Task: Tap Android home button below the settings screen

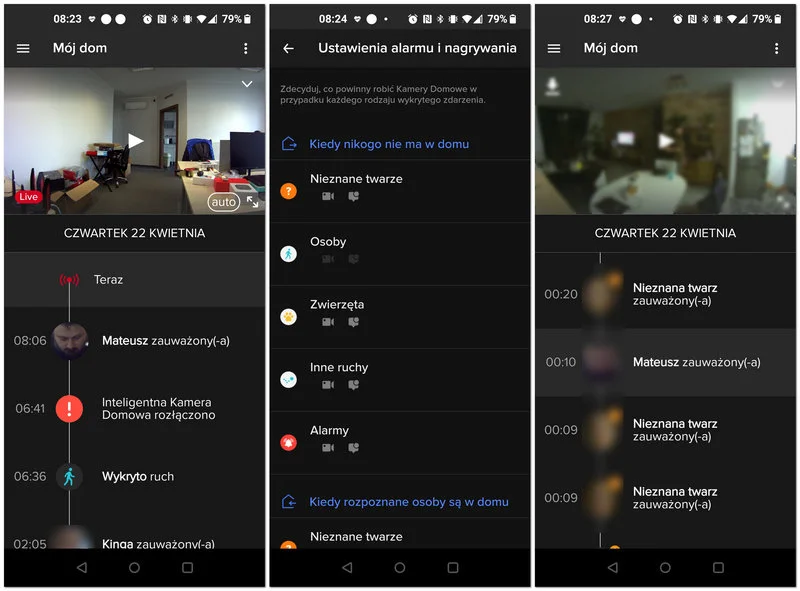Action: click(400, 567)
